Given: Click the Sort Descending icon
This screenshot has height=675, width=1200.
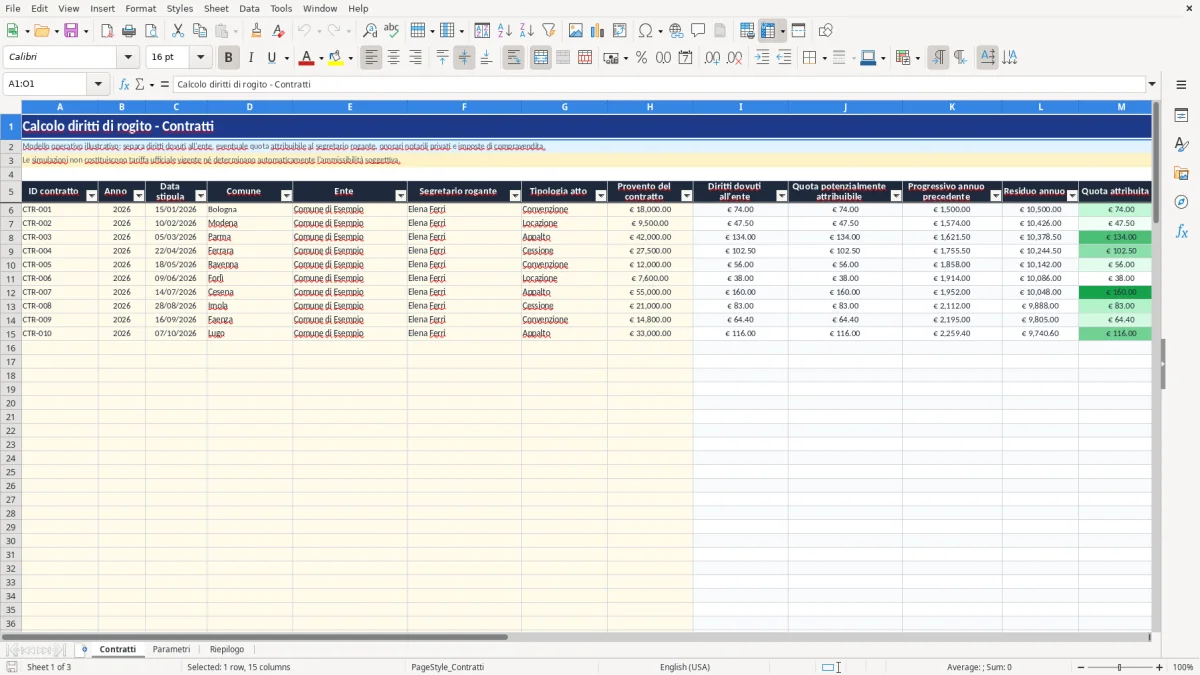Looking at the screenshot, I should [x=527, y=31].
